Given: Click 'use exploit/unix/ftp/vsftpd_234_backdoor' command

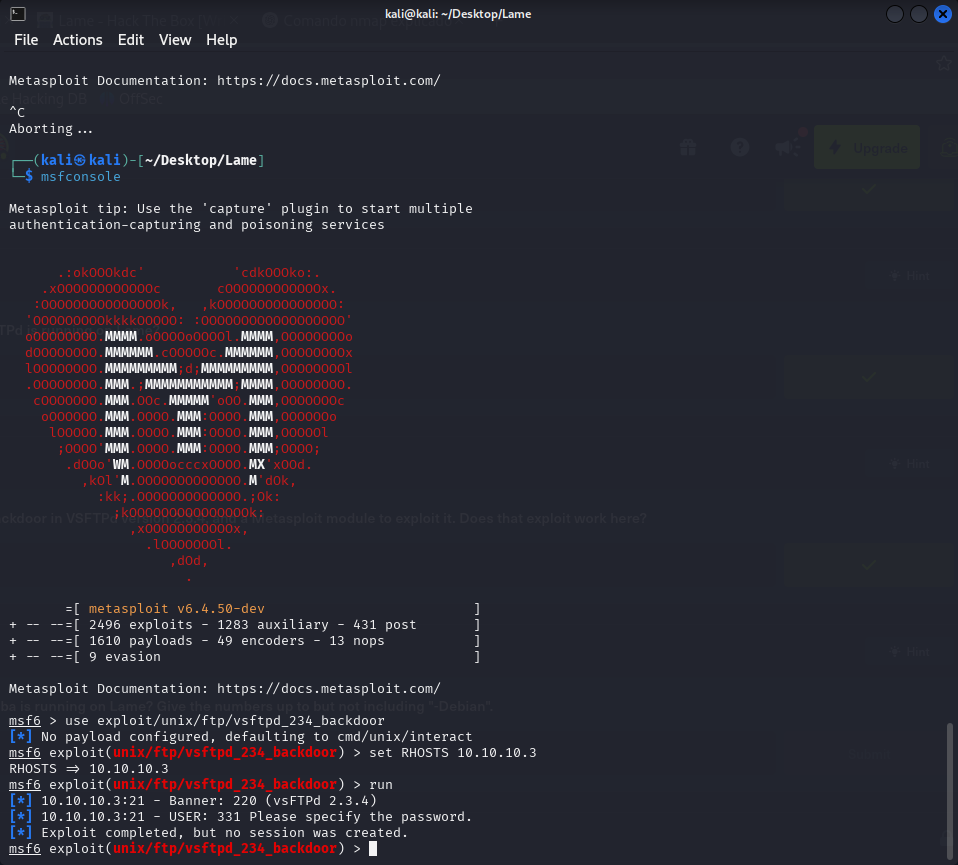Looking at the screenshot, I should [225, 721].
